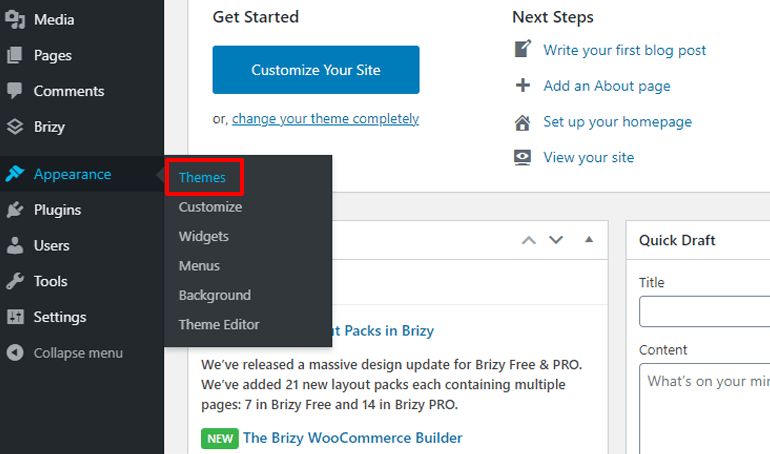The height and width of the screenshot is (454, 770).
Task: Click Write your first blog post link
Action: 624,50
